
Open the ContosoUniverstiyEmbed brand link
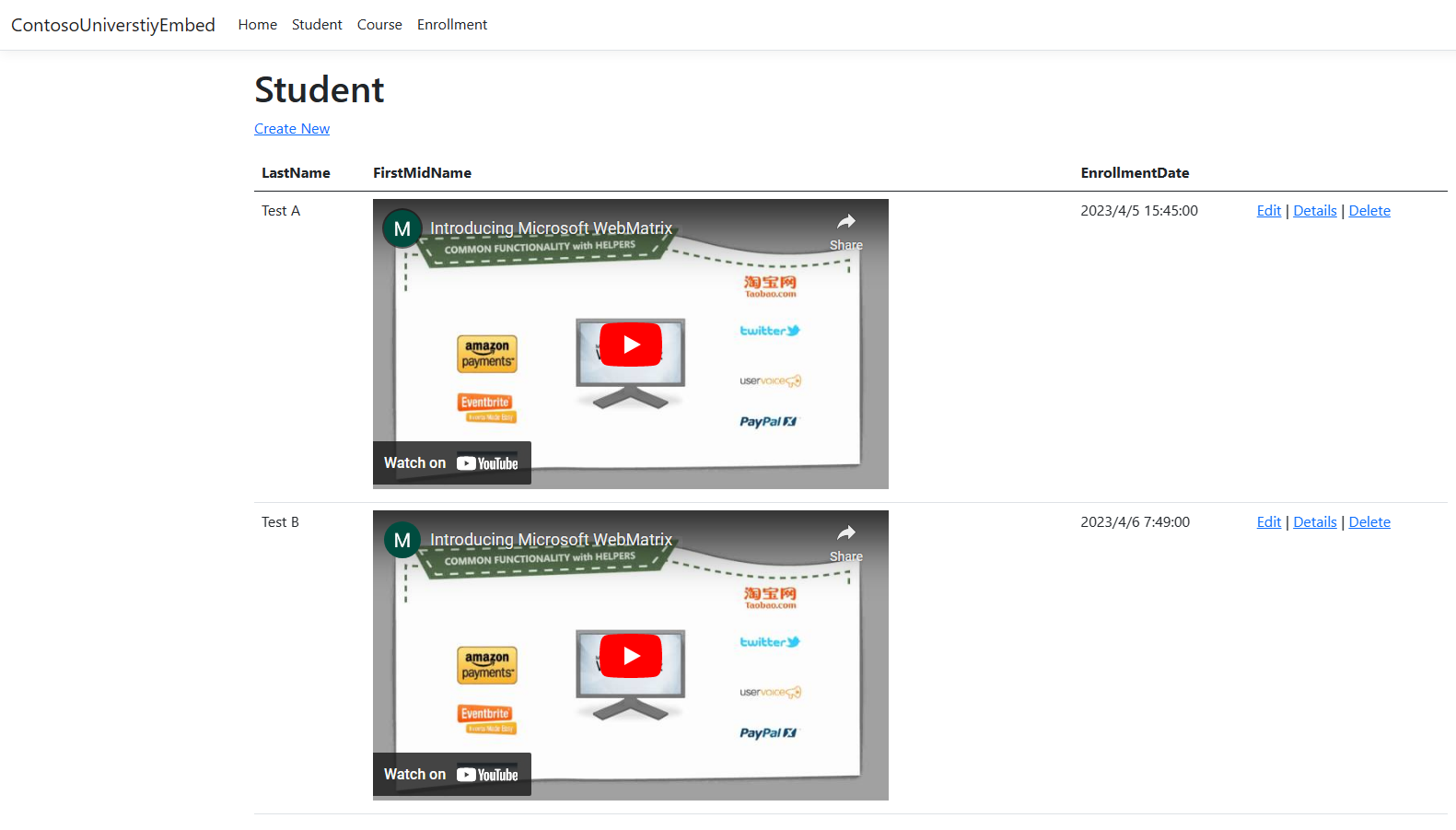pyautogui.click(x=113, y=25)
